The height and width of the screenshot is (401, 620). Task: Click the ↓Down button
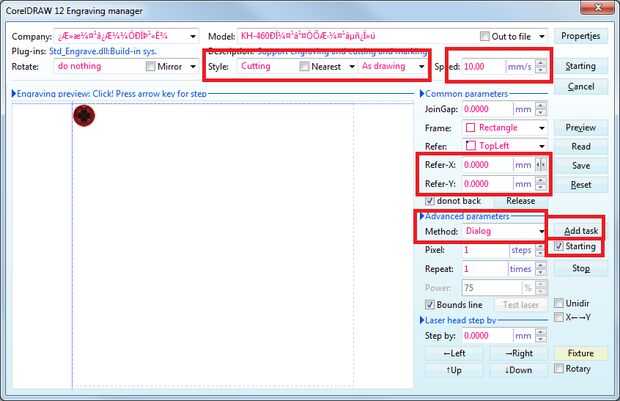tap(518, 370)
